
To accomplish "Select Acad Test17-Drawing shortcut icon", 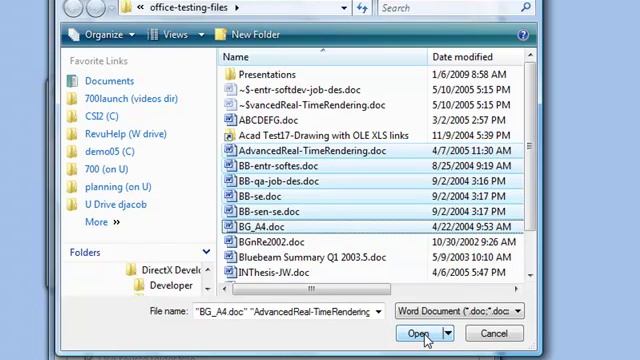I will click(230, 136).
